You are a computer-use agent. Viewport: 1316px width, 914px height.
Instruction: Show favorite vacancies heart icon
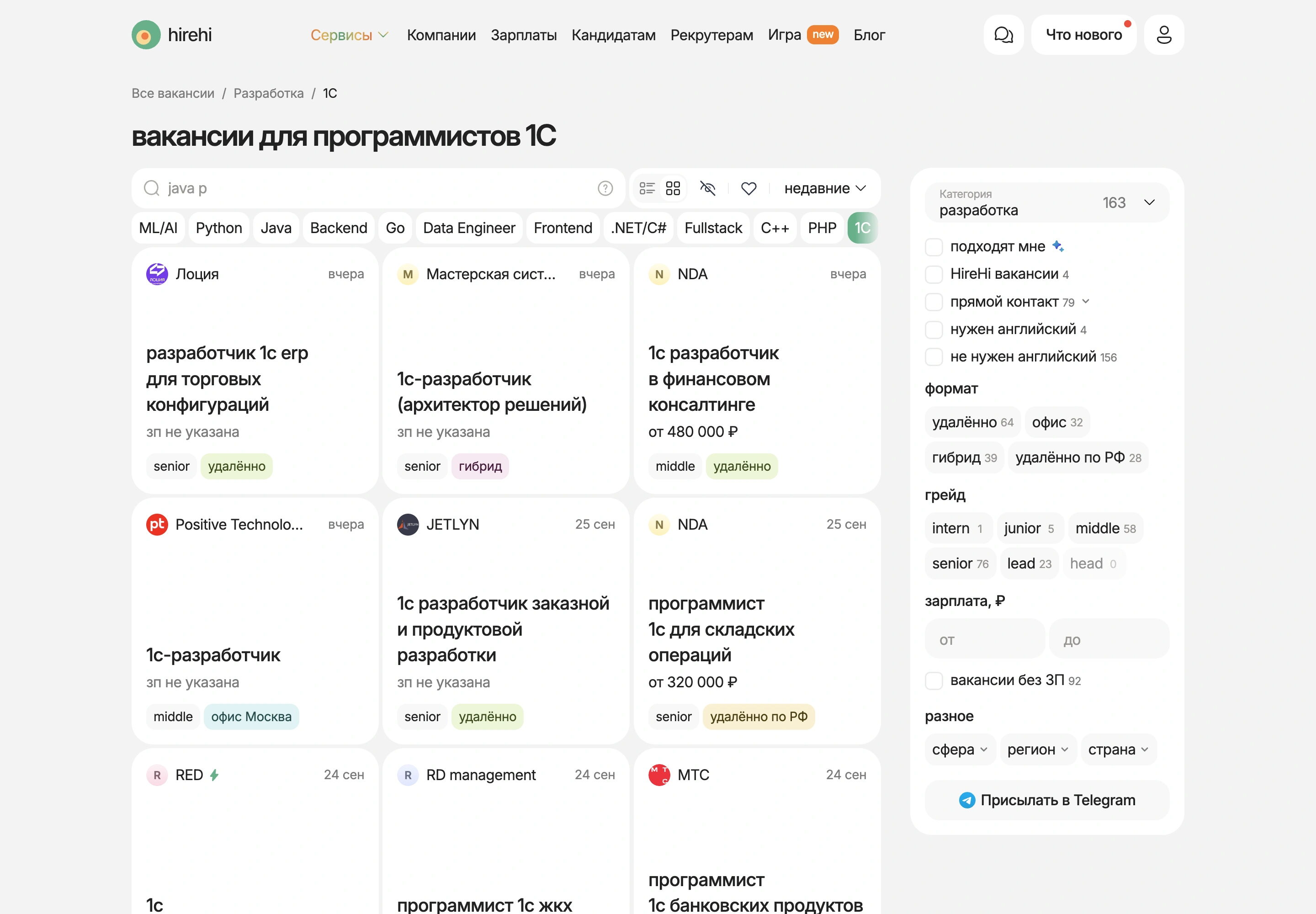tap(748, 188)
